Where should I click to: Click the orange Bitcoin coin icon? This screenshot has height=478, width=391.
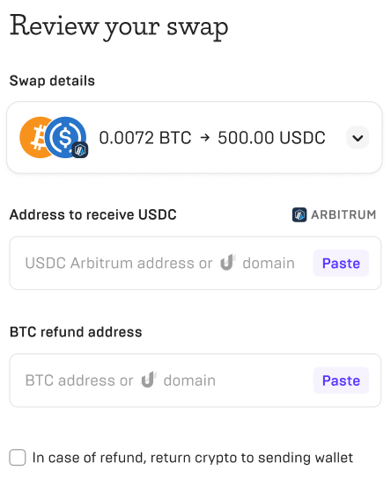pyautogui.click(x=33, y=137)
